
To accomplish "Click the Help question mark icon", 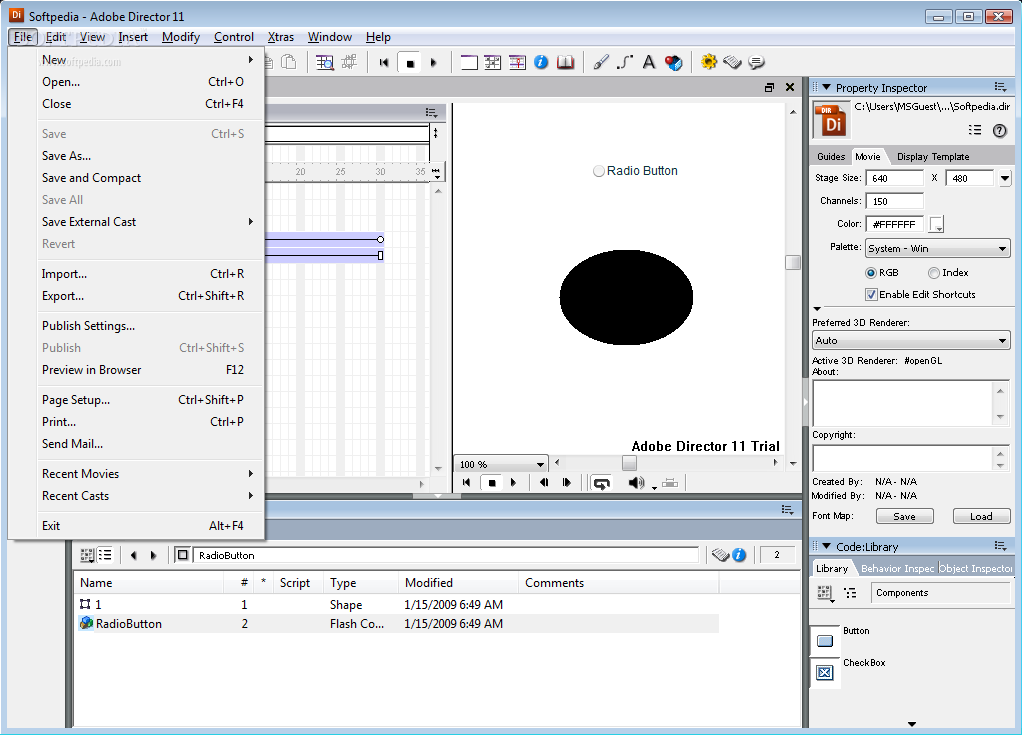I will (999, 130).
